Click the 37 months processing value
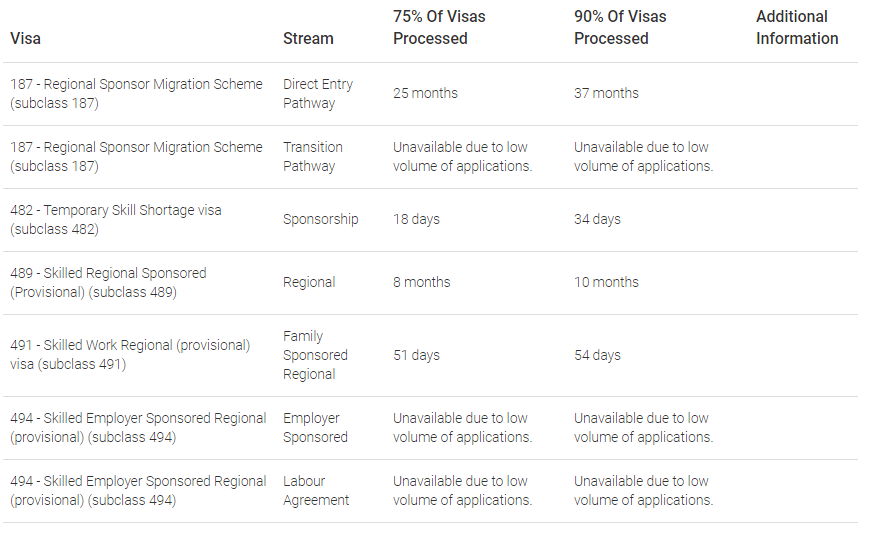Image resolution: width=869 pixels, height=534 pixels. [x=606, y=94]
